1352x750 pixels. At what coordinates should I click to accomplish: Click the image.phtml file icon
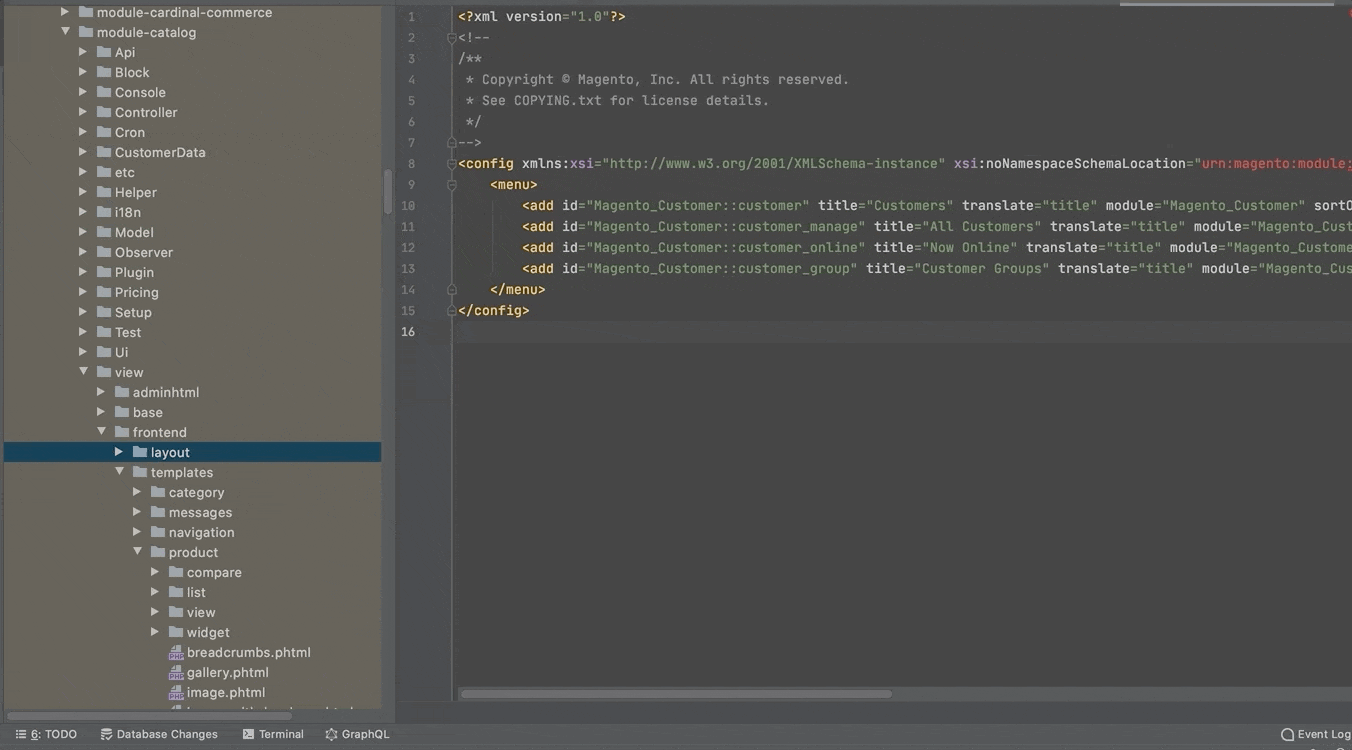(176, 693)
